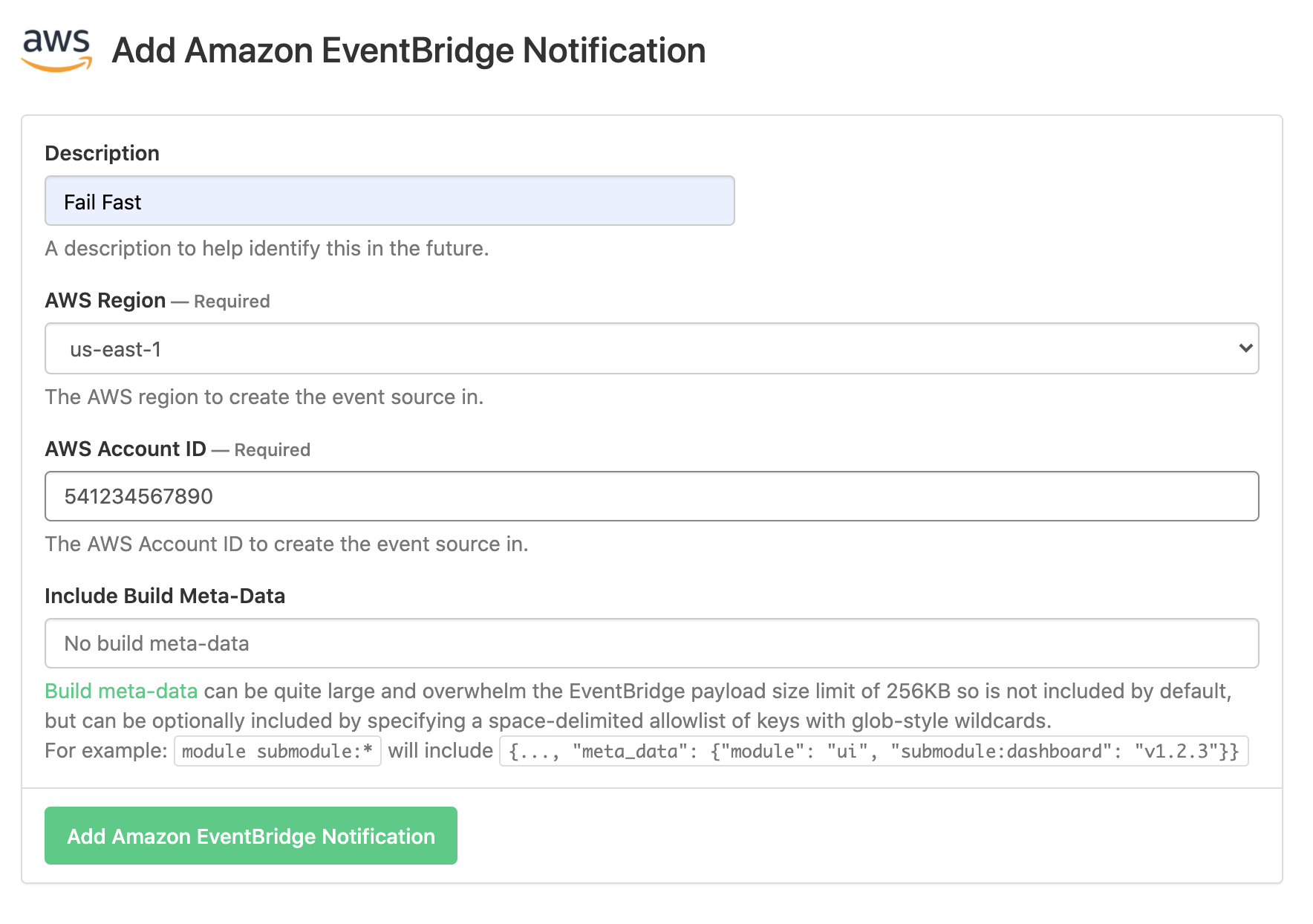This screenshot has height=924, width=1313.
Task: Click the page heading Add Amazon EventBridge Notification
Action: pos(408,51)
